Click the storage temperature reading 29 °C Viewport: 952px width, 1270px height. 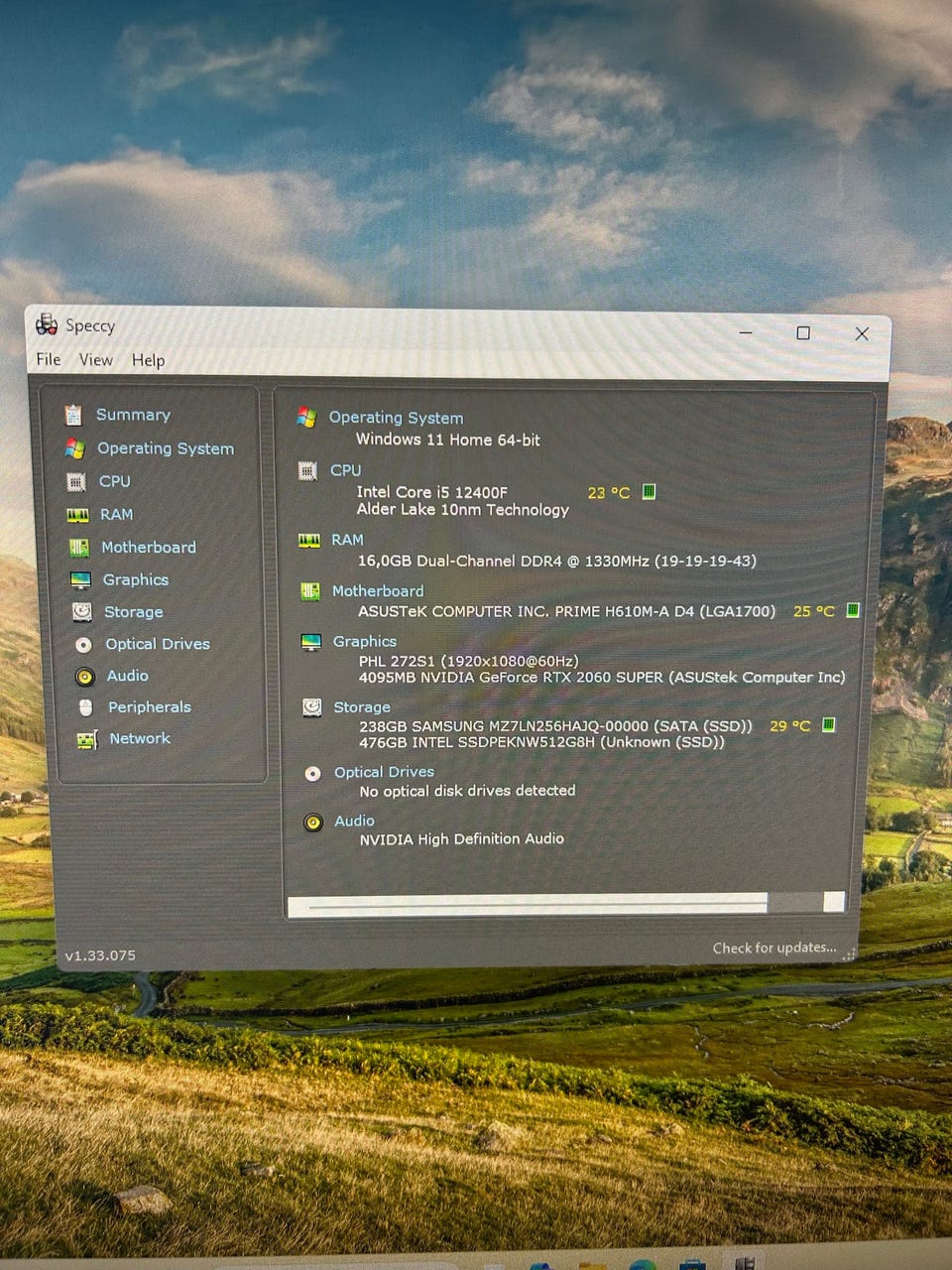pos(790,726)
